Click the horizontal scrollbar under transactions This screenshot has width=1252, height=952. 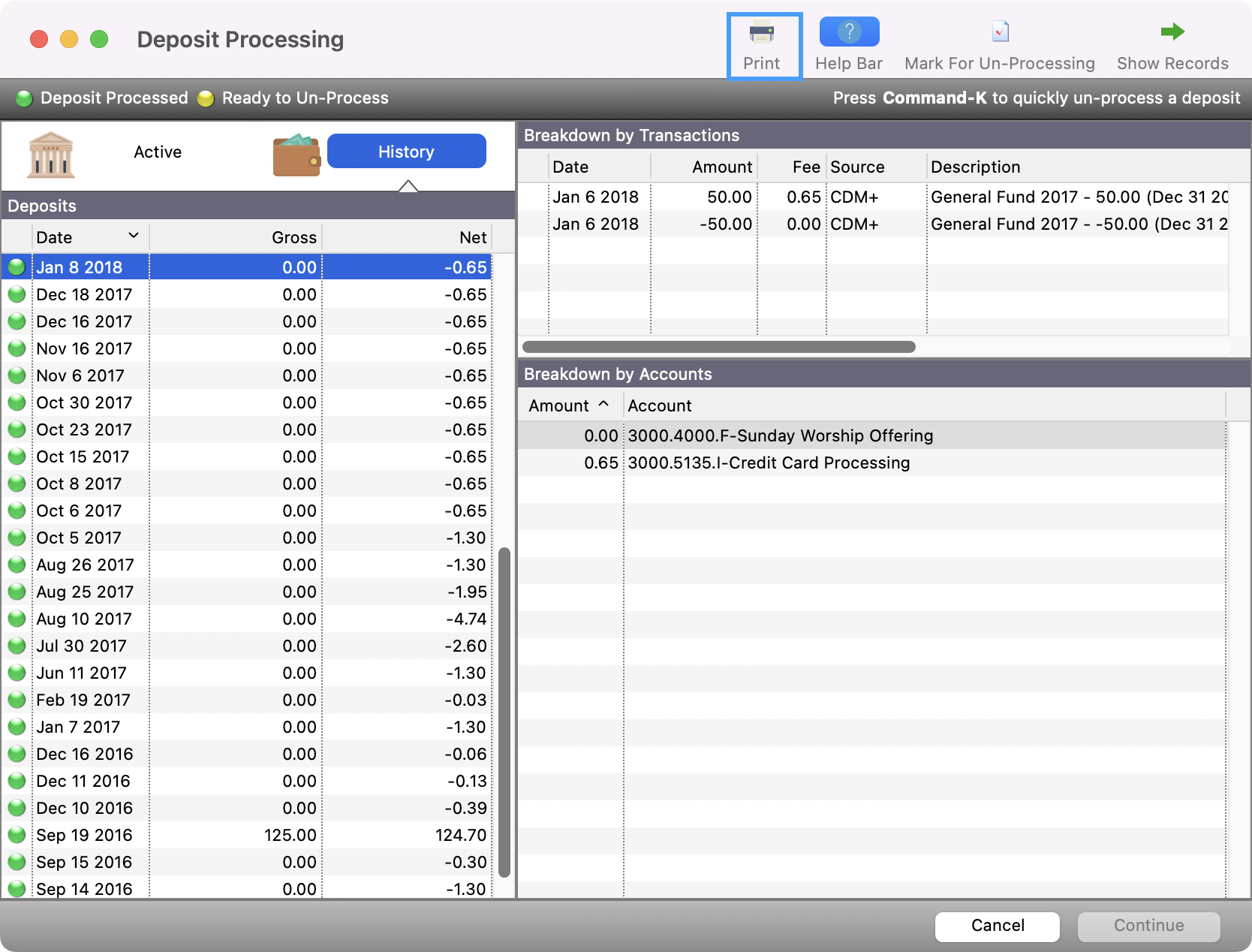718,347
